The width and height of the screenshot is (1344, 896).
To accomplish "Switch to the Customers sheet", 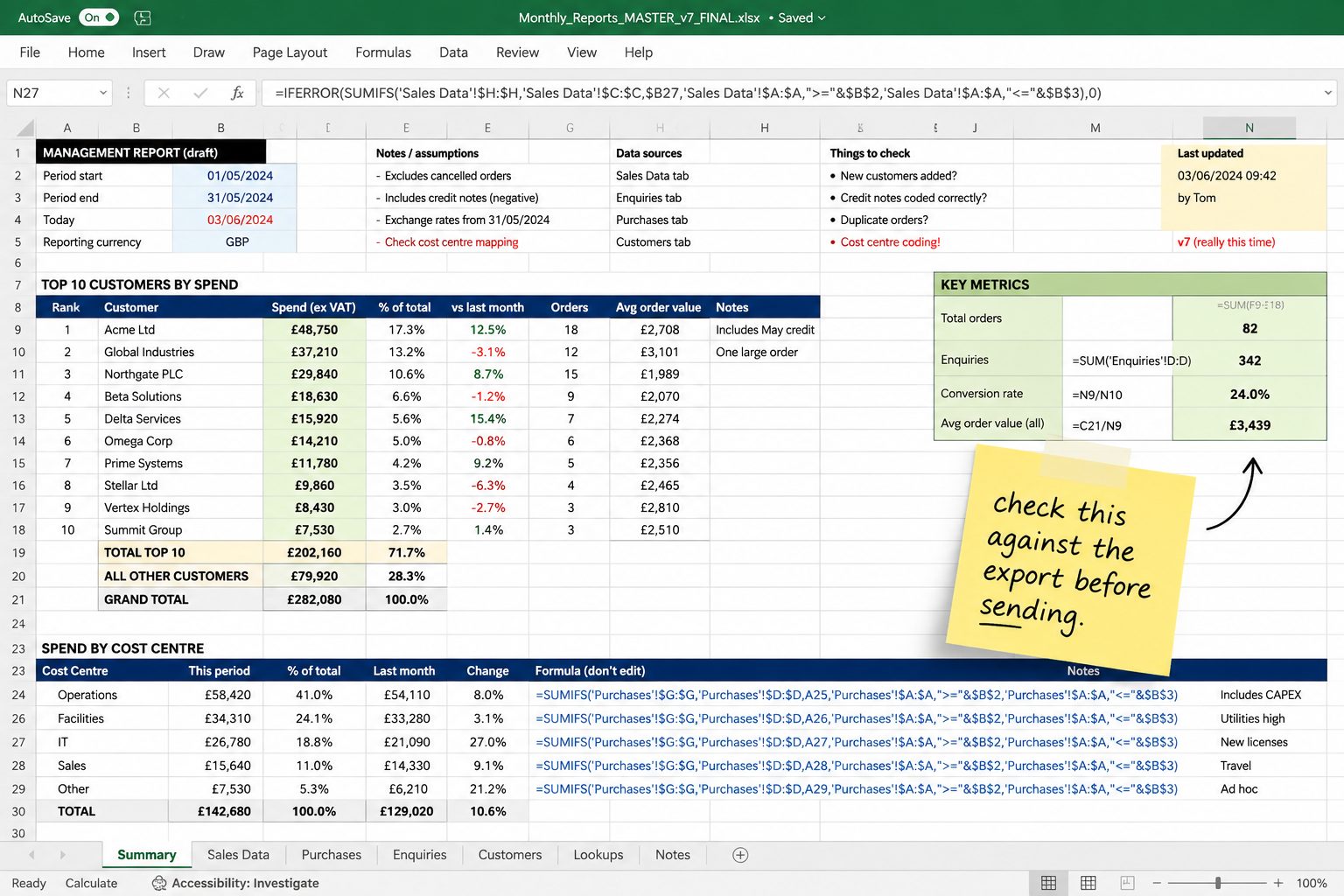I will coord(510,855).
